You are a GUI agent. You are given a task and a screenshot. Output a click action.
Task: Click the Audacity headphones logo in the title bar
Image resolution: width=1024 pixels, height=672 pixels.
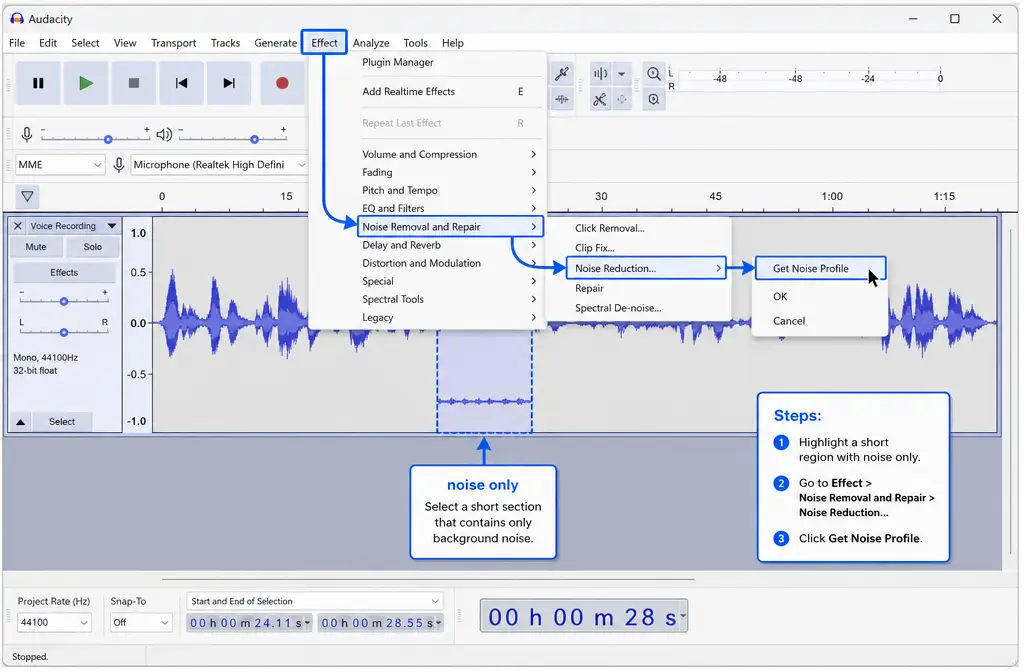(16, 18)
